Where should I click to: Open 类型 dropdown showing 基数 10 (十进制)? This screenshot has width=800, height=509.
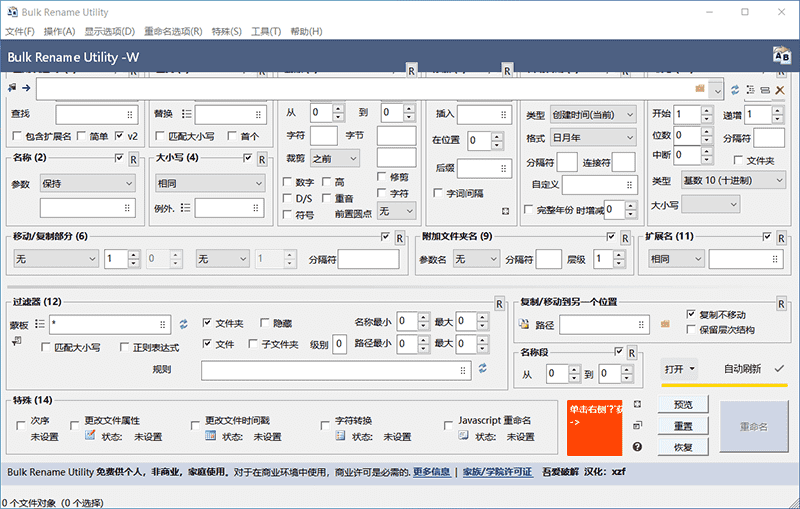(734, 180)
